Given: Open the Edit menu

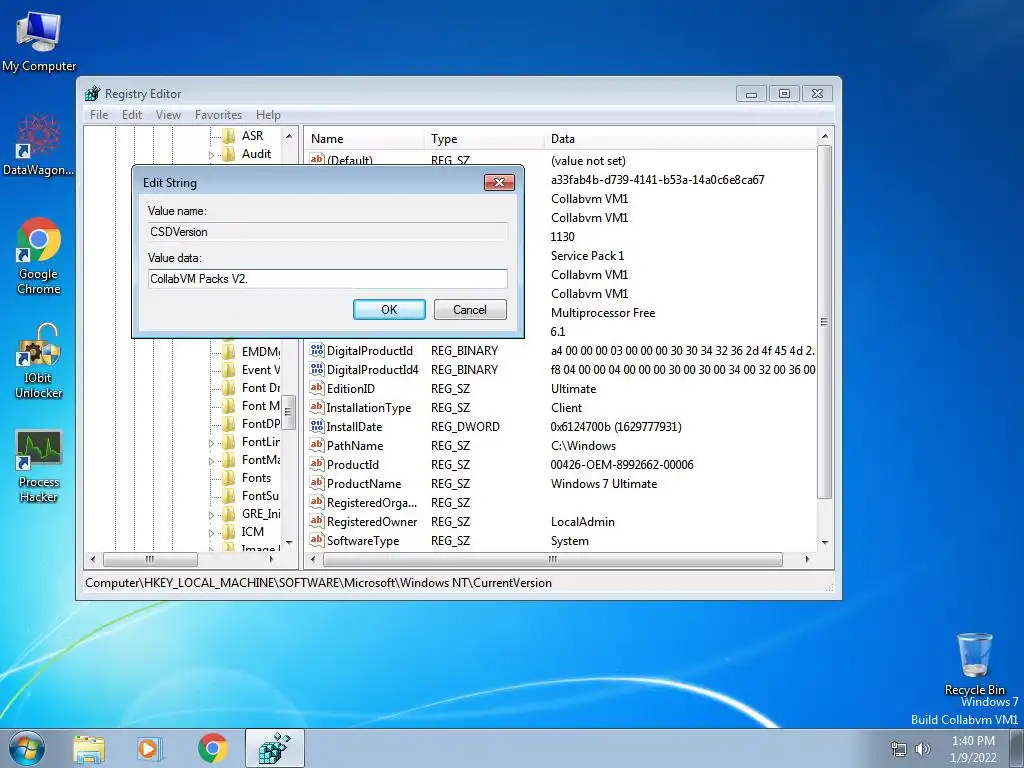Looking at the screenshot, I should pos(132,115).
